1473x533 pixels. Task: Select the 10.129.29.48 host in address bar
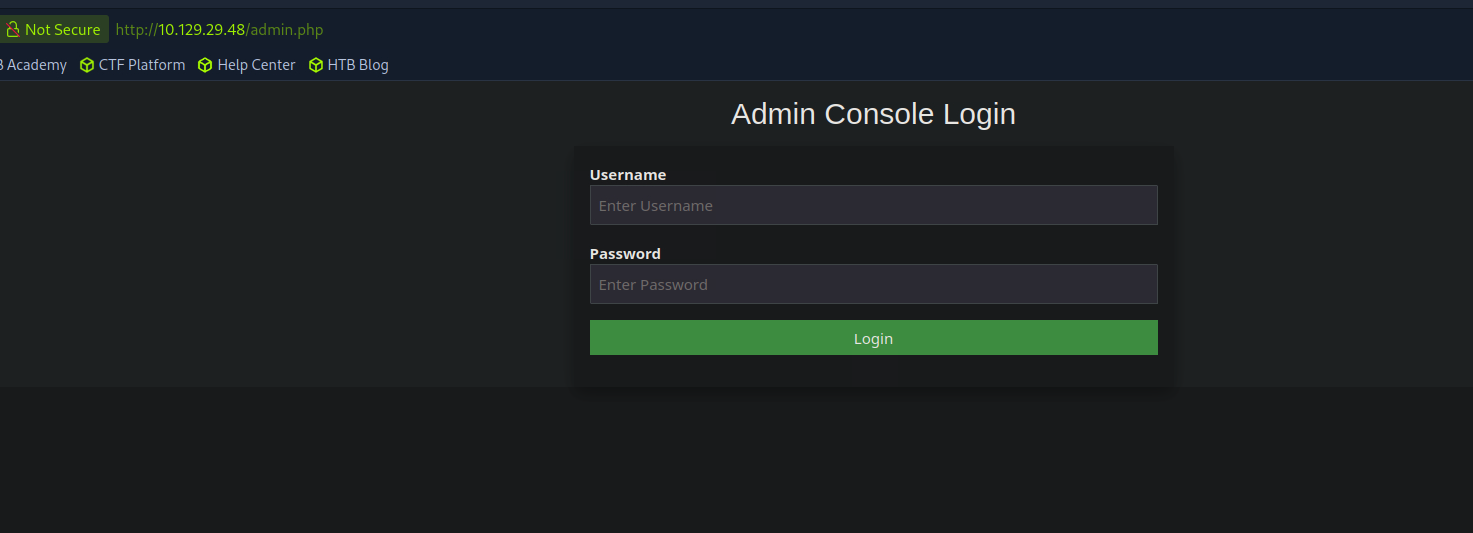[201, 30]
